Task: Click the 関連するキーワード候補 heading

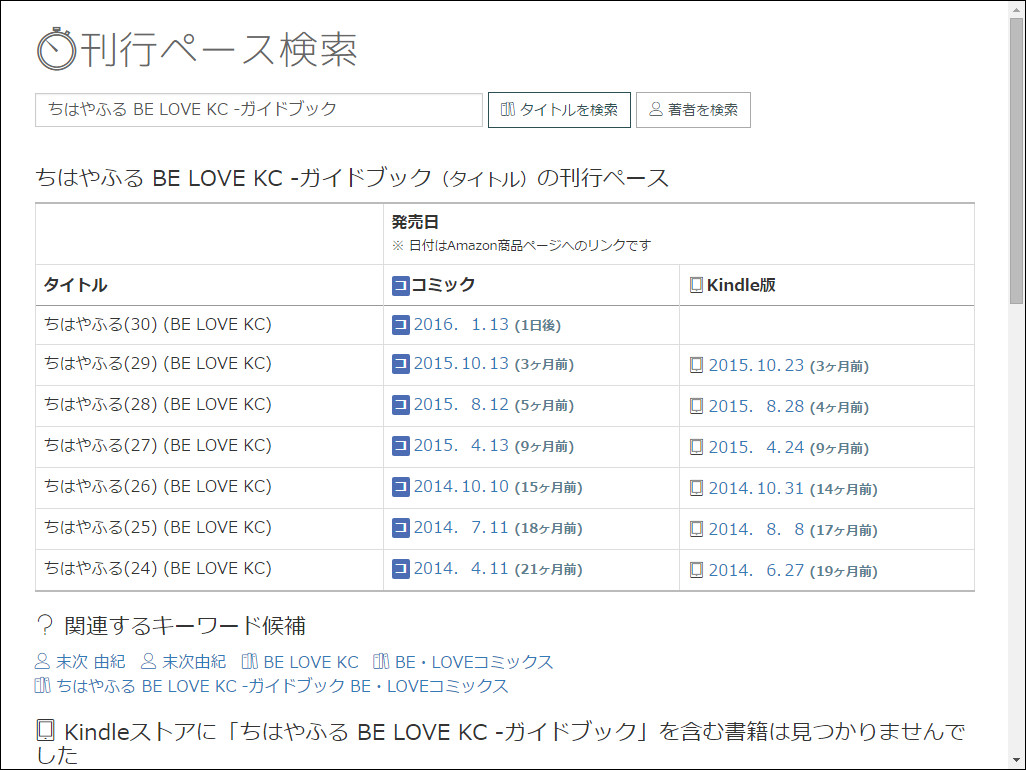Action: [185, 626]
